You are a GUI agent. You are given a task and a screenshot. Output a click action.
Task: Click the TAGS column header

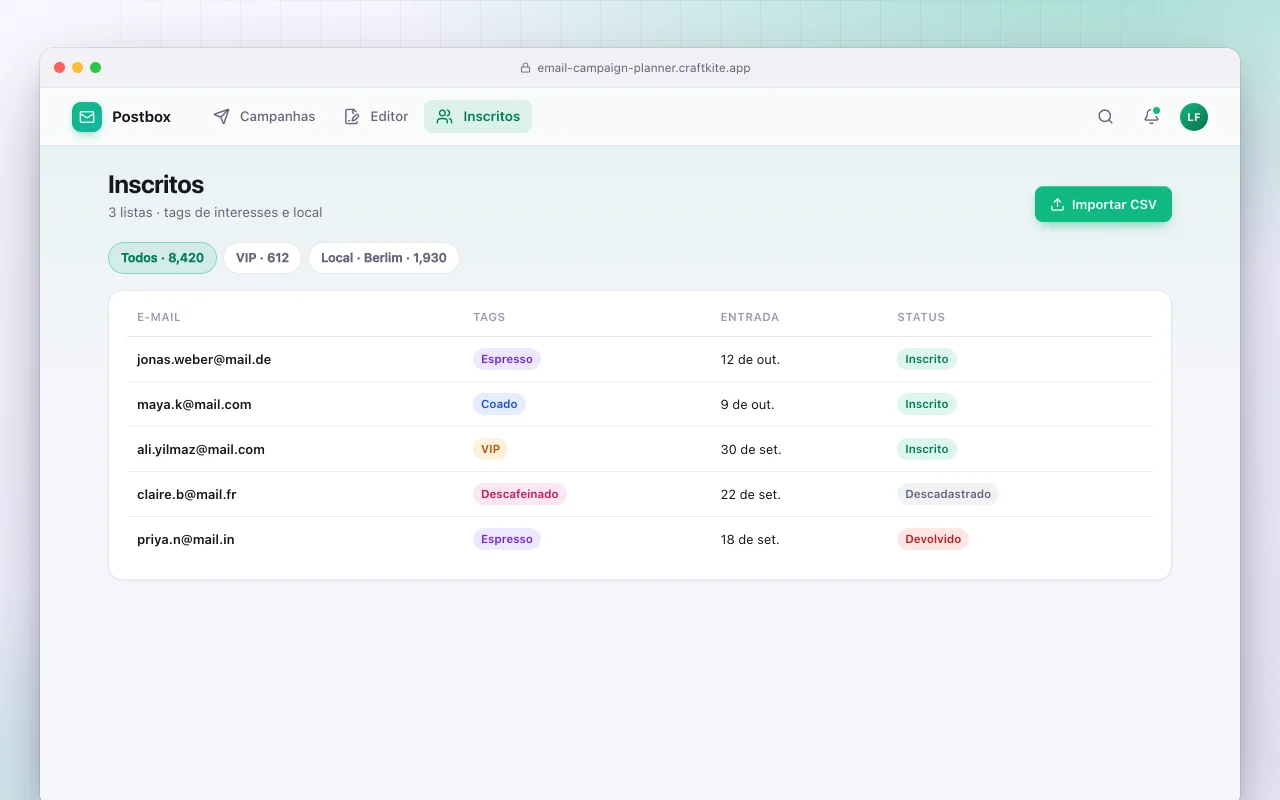tap(489, 317)
